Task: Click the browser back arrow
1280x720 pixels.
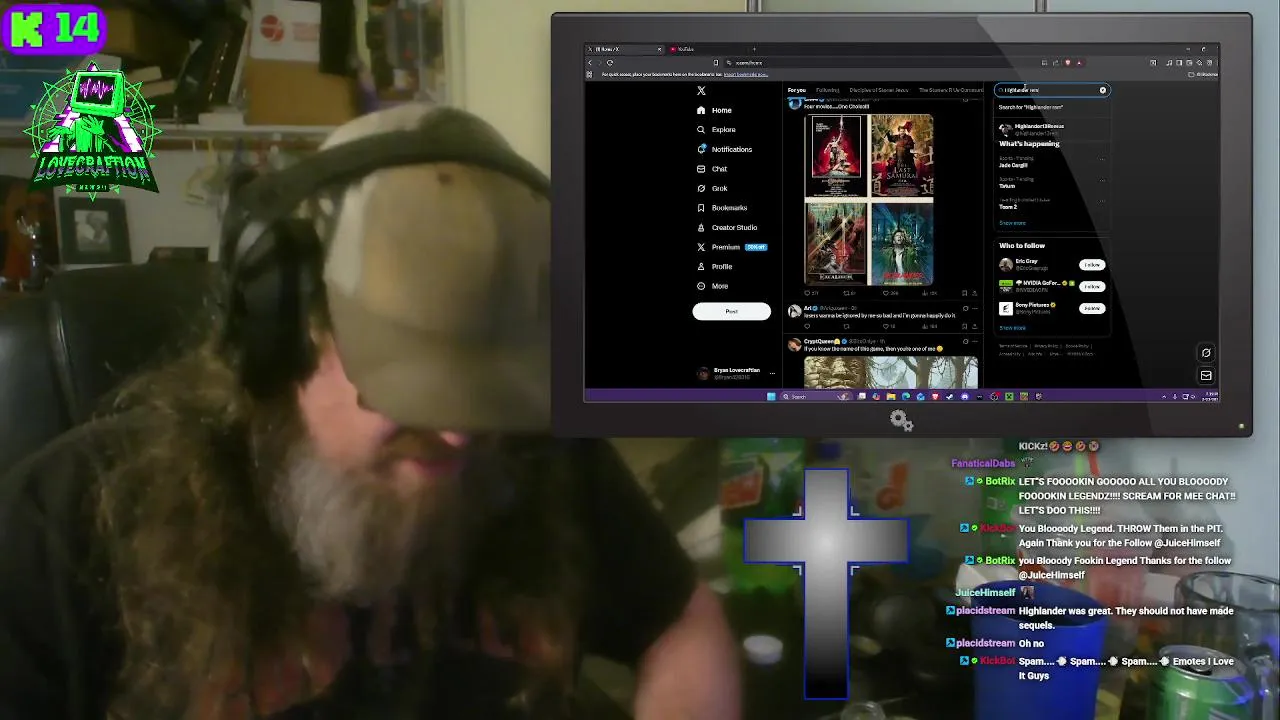Action: (590, 63)
